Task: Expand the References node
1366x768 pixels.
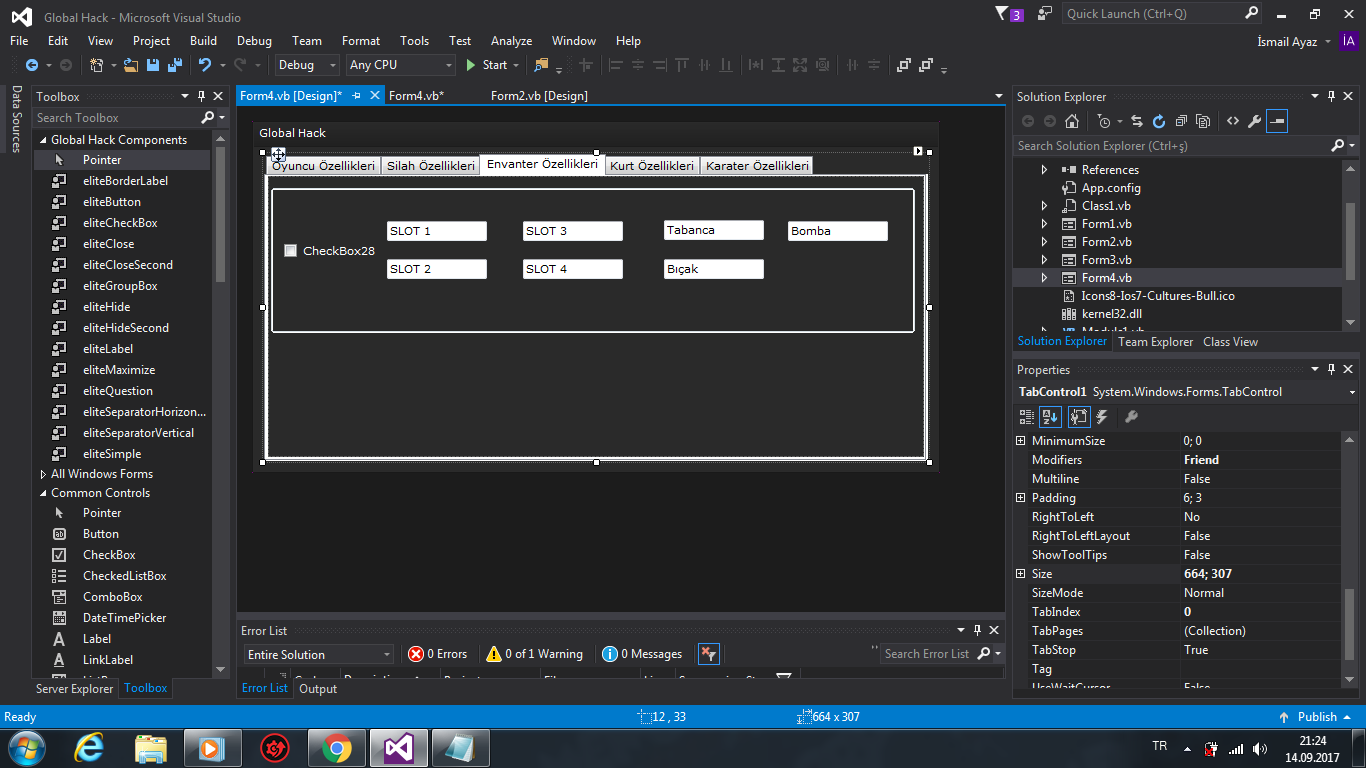Action: (1045, 170)
